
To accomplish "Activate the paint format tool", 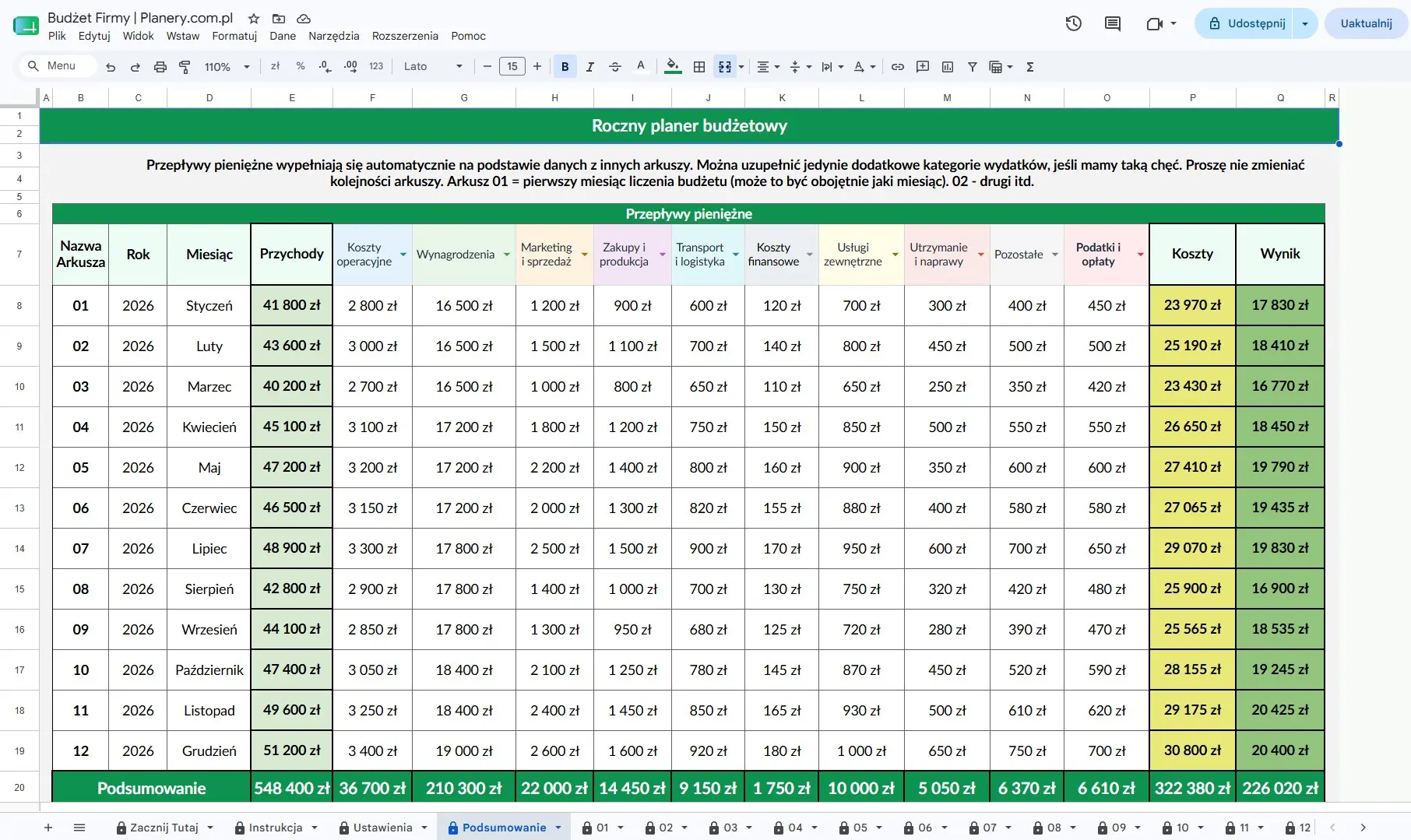I will coord(185,67).
